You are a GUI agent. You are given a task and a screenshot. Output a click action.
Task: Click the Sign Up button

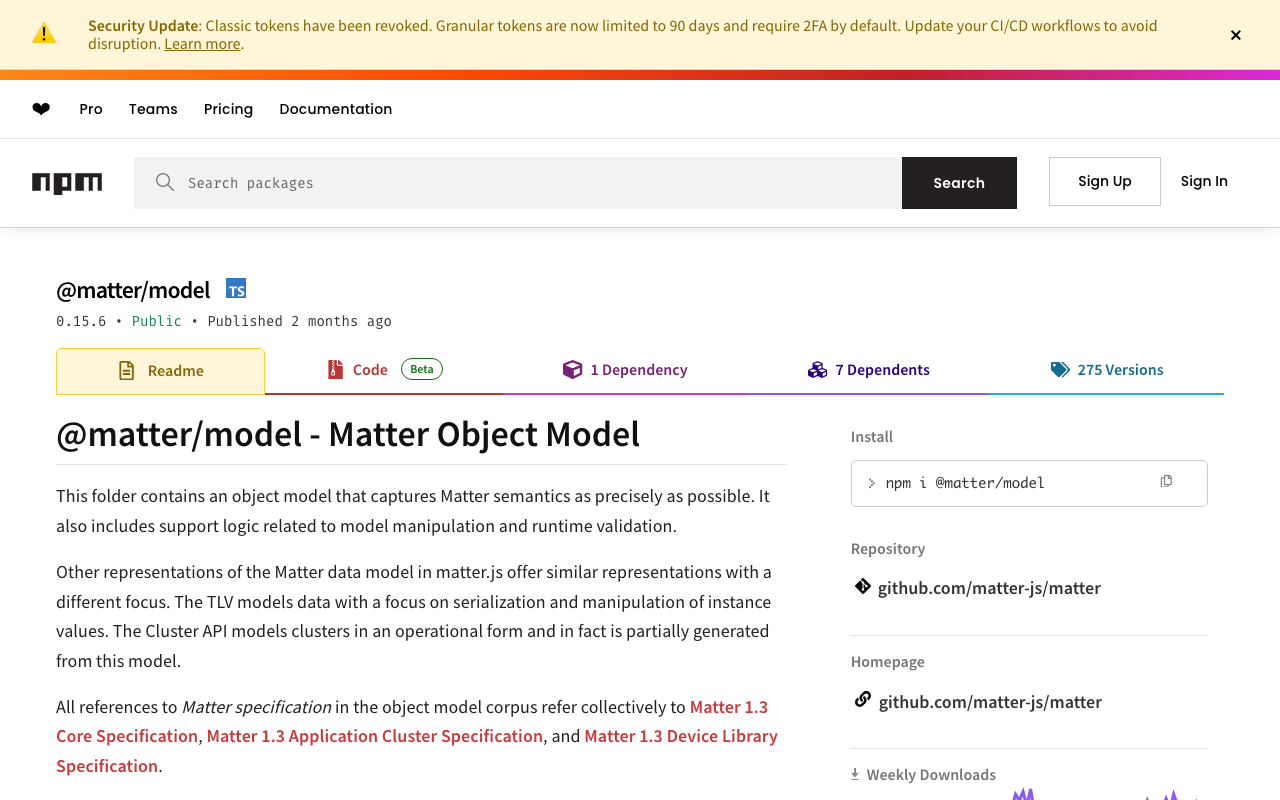[1104, 181]
